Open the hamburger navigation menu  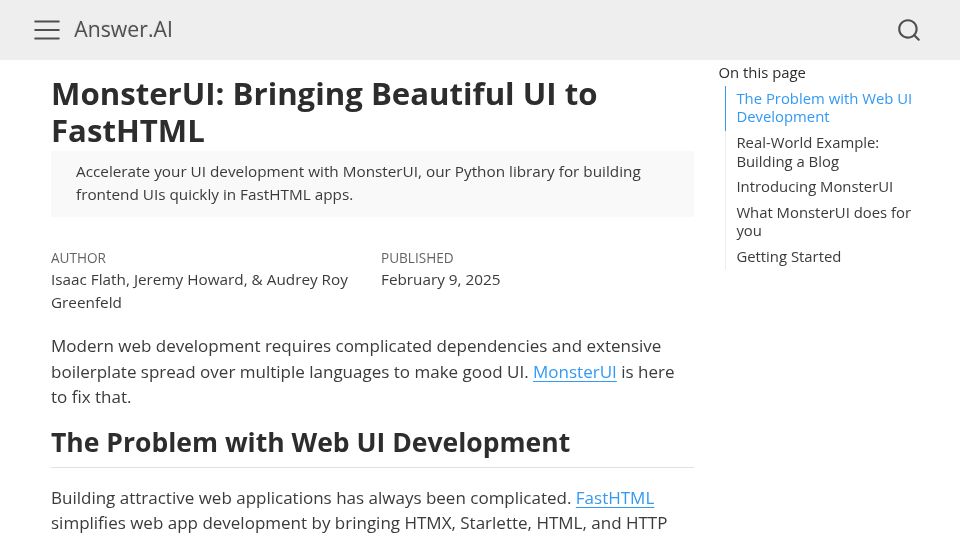click(47, 29)
